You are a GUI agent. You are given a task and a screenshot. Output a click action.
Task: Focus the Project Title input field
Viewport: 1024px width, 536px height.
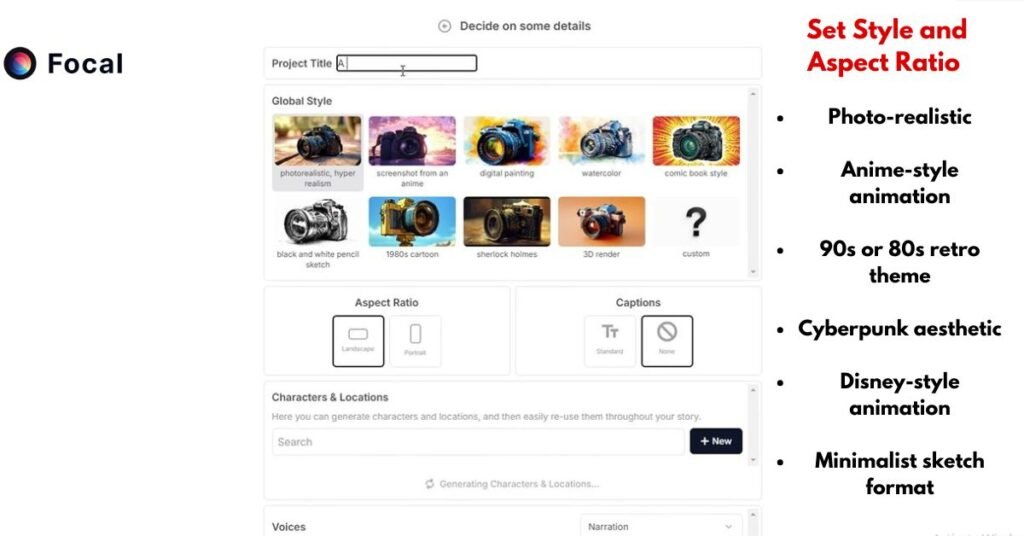click(x=407, y=64)
